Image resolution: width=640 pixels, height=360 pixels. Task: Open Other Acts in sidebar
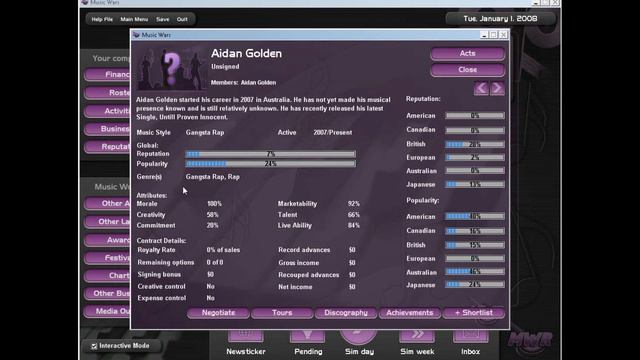point(107,203)
